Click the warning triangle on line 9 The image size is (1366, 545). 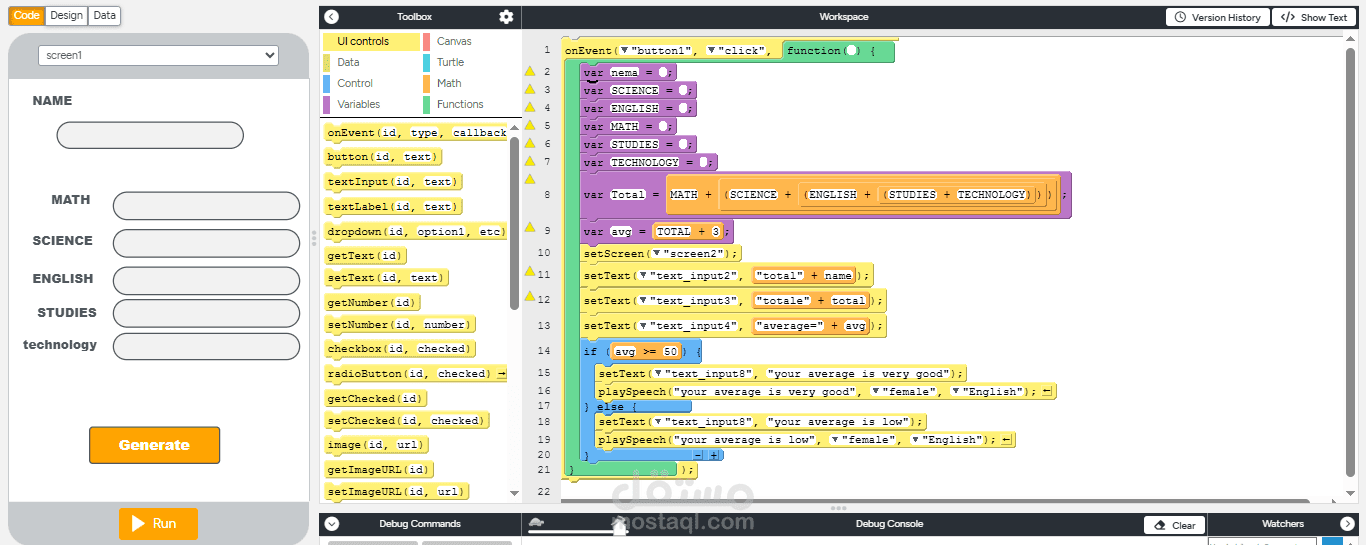coord(531,228)
